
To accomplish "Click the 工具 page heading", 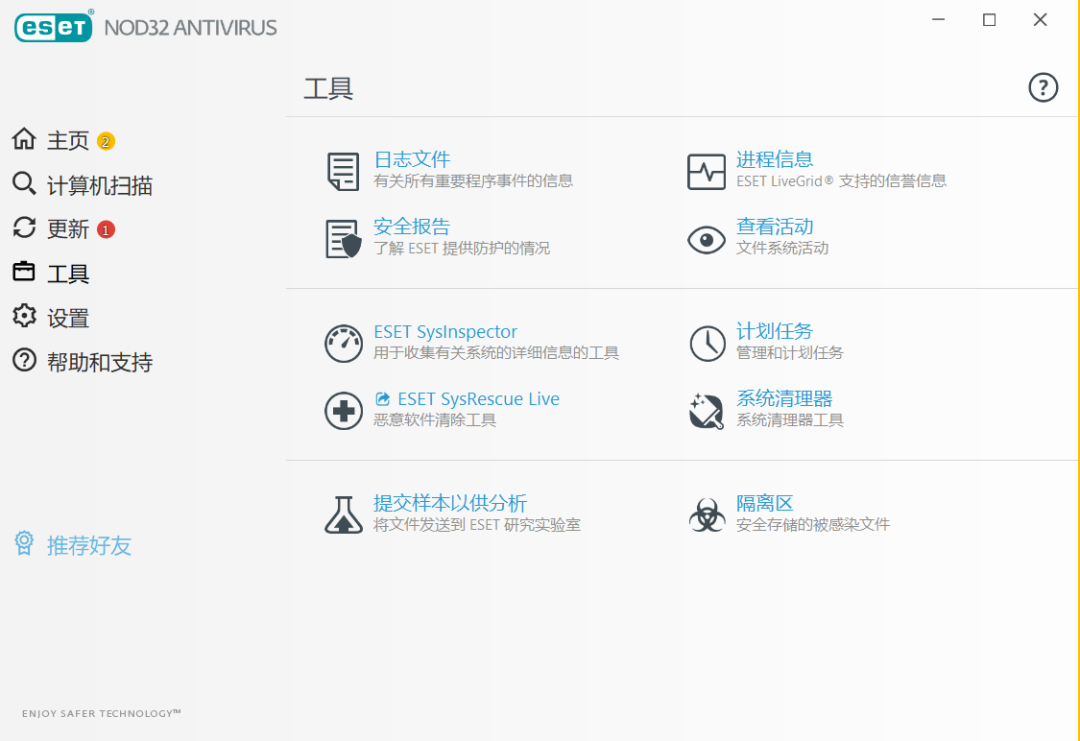I will pos(329,89).
